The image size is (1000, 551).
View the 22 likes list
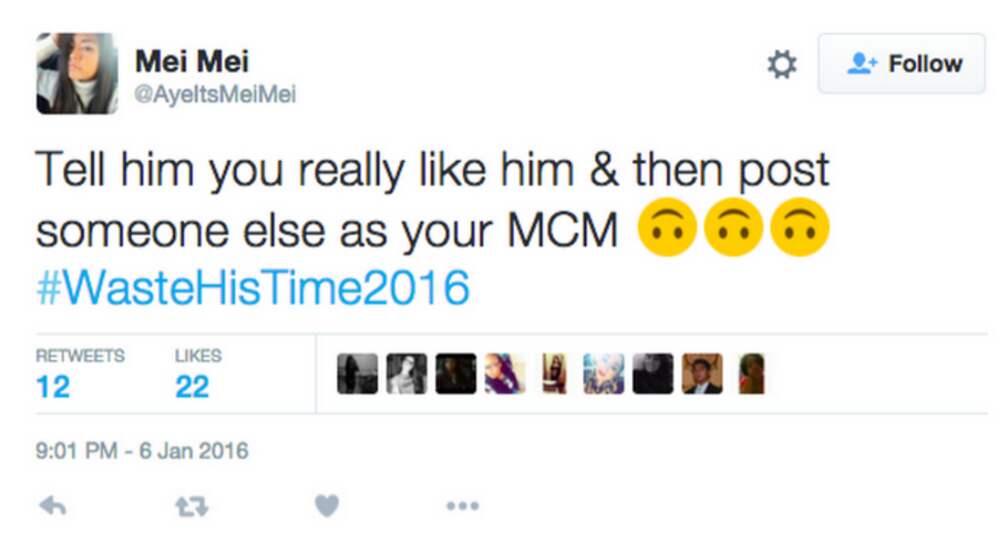pyautogui.click(x=198, y=374)
